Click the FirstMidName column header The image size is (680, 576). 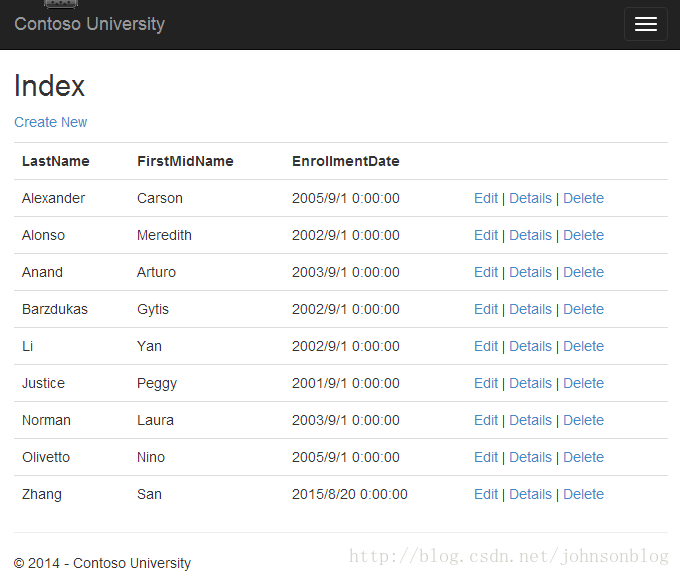click(185, 161)
